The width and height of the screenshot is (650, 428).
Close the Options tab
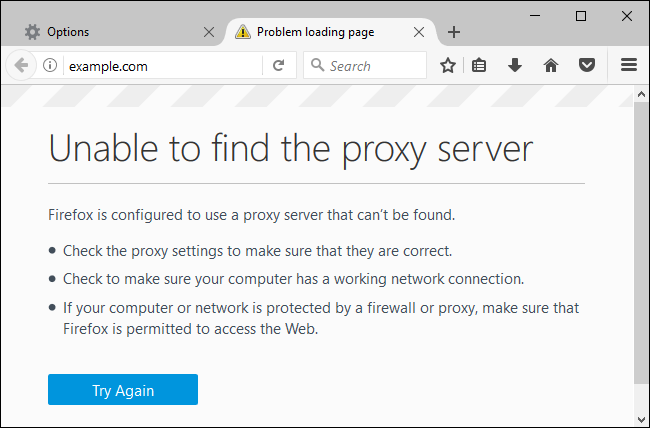tap(209, 32)
